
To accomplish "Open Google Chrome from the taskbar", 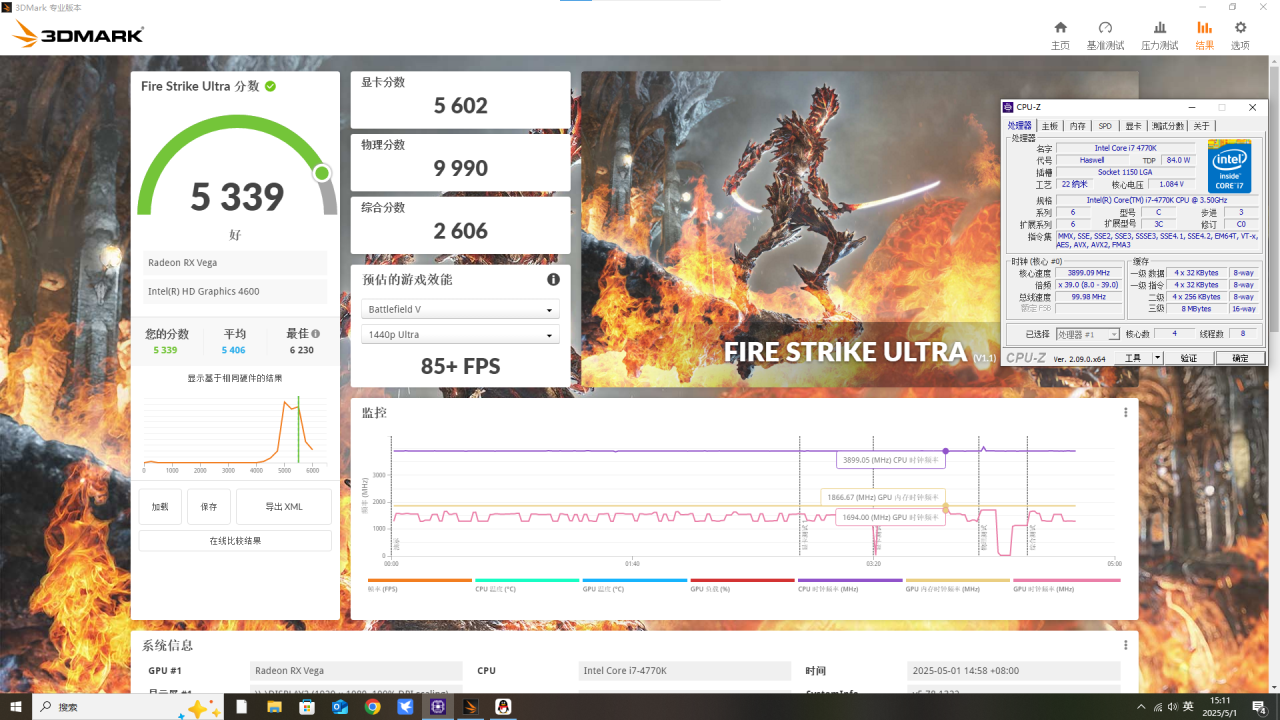I will 373,707.
